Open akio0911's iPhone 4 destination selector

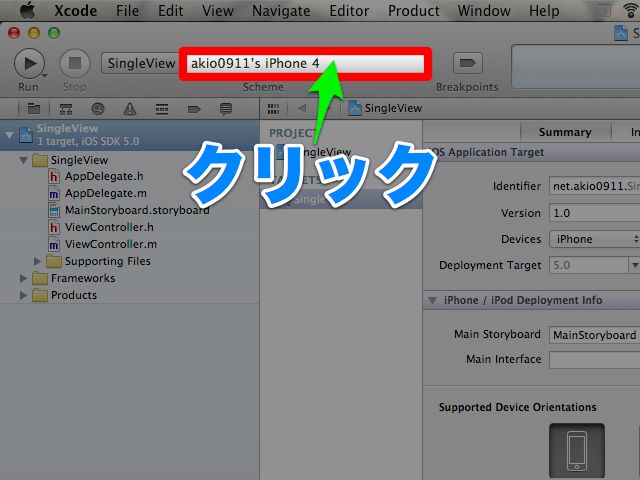[306, 63]
